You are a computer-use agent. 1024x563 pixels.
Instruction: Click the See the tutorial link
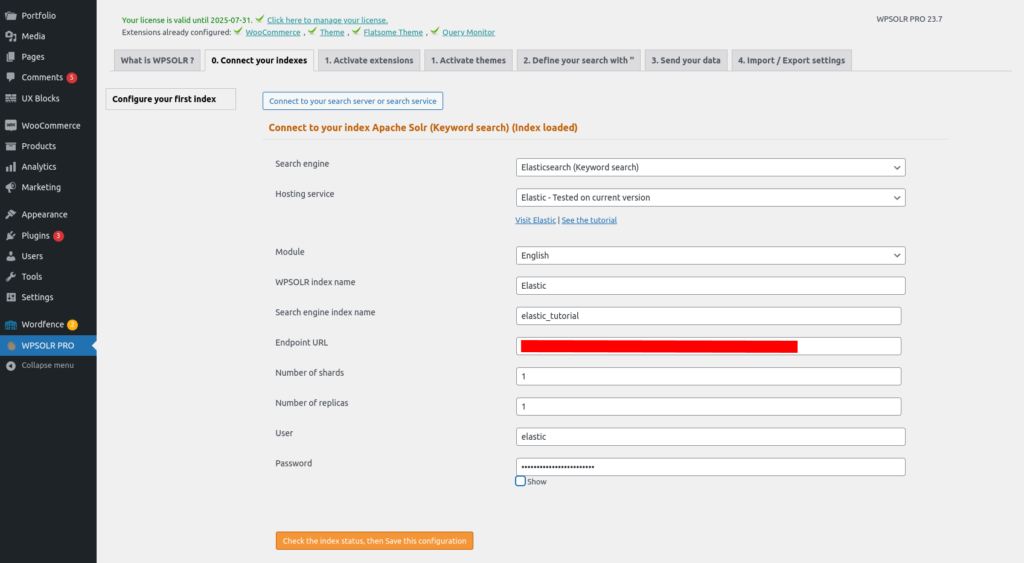589,220
